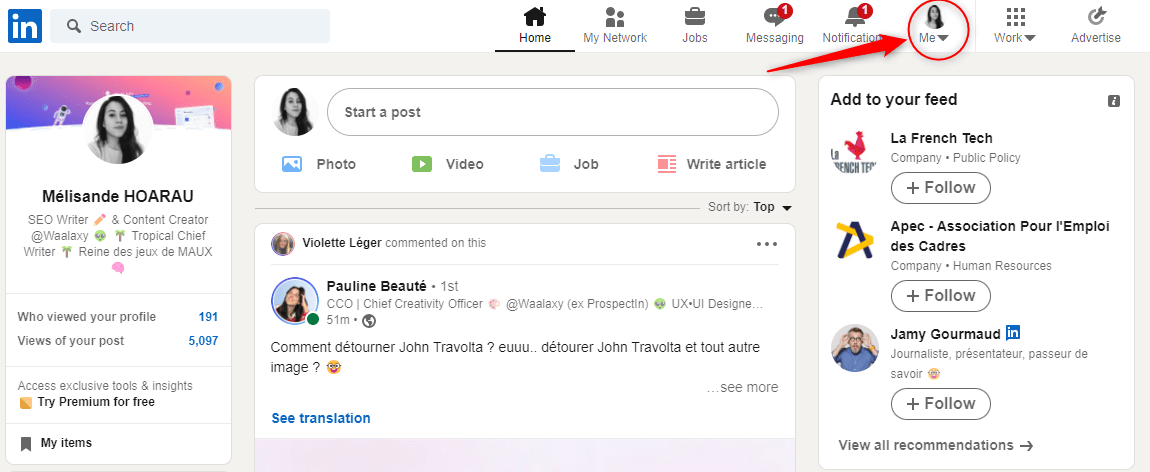Open Messaging with unread badge
The width and height of the screenshot is (1150, 472).
click(x=774, y=17)
